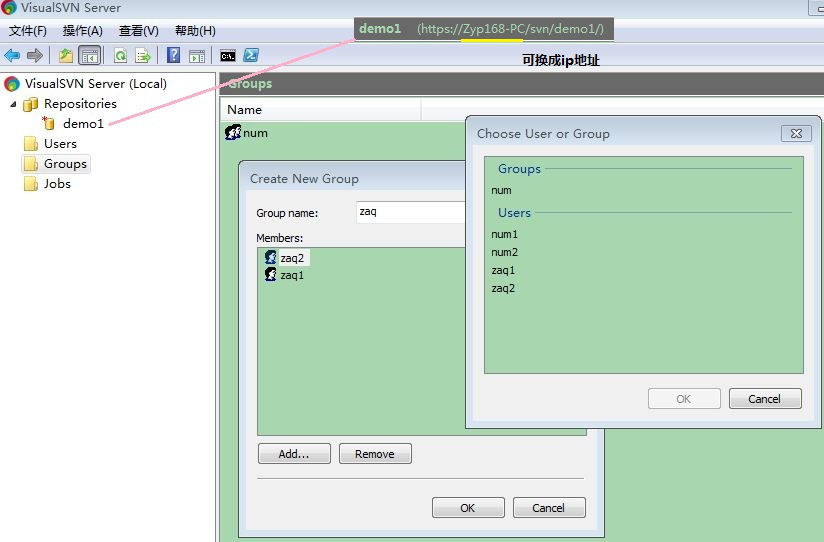Select user num1 in Choose User dialog

(504, 234)
